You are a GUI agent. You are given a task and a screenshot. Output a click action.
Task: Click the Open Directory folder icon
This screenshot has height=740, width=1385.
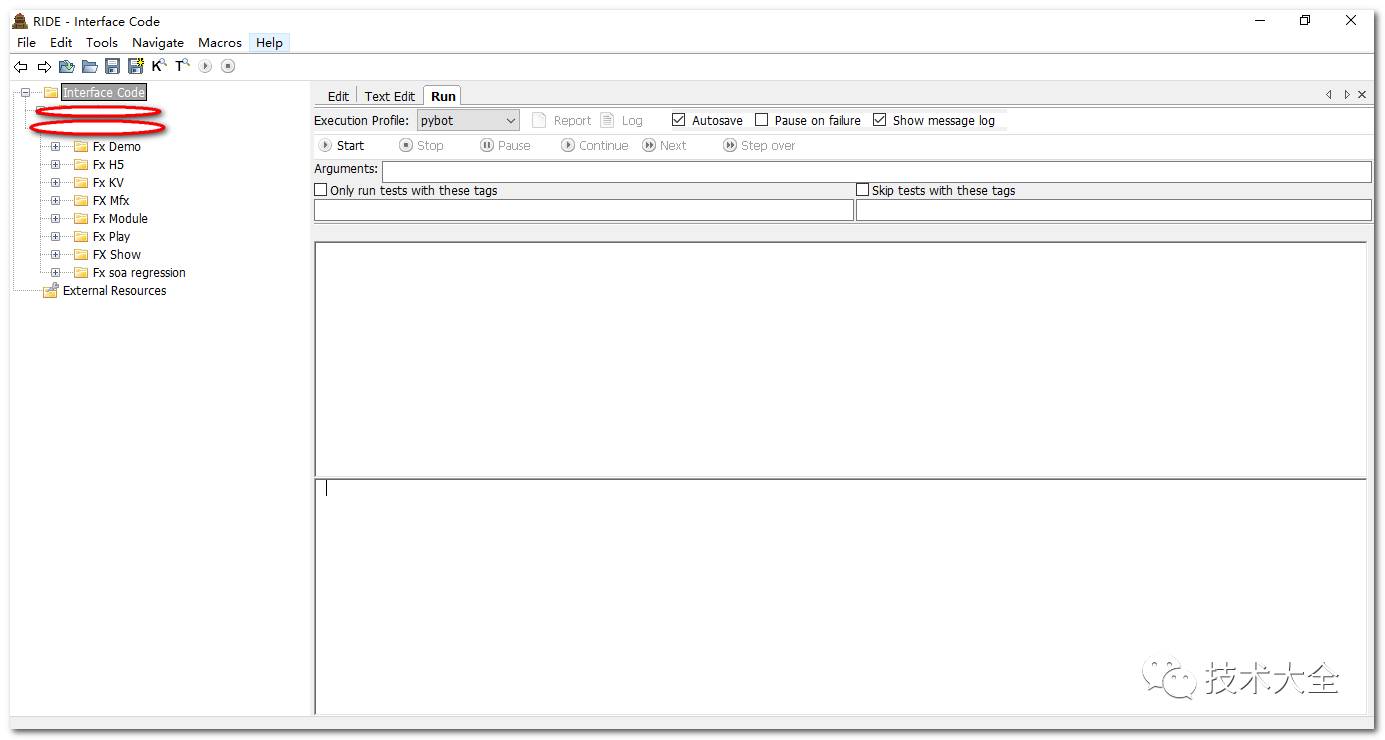click(90, 67)
